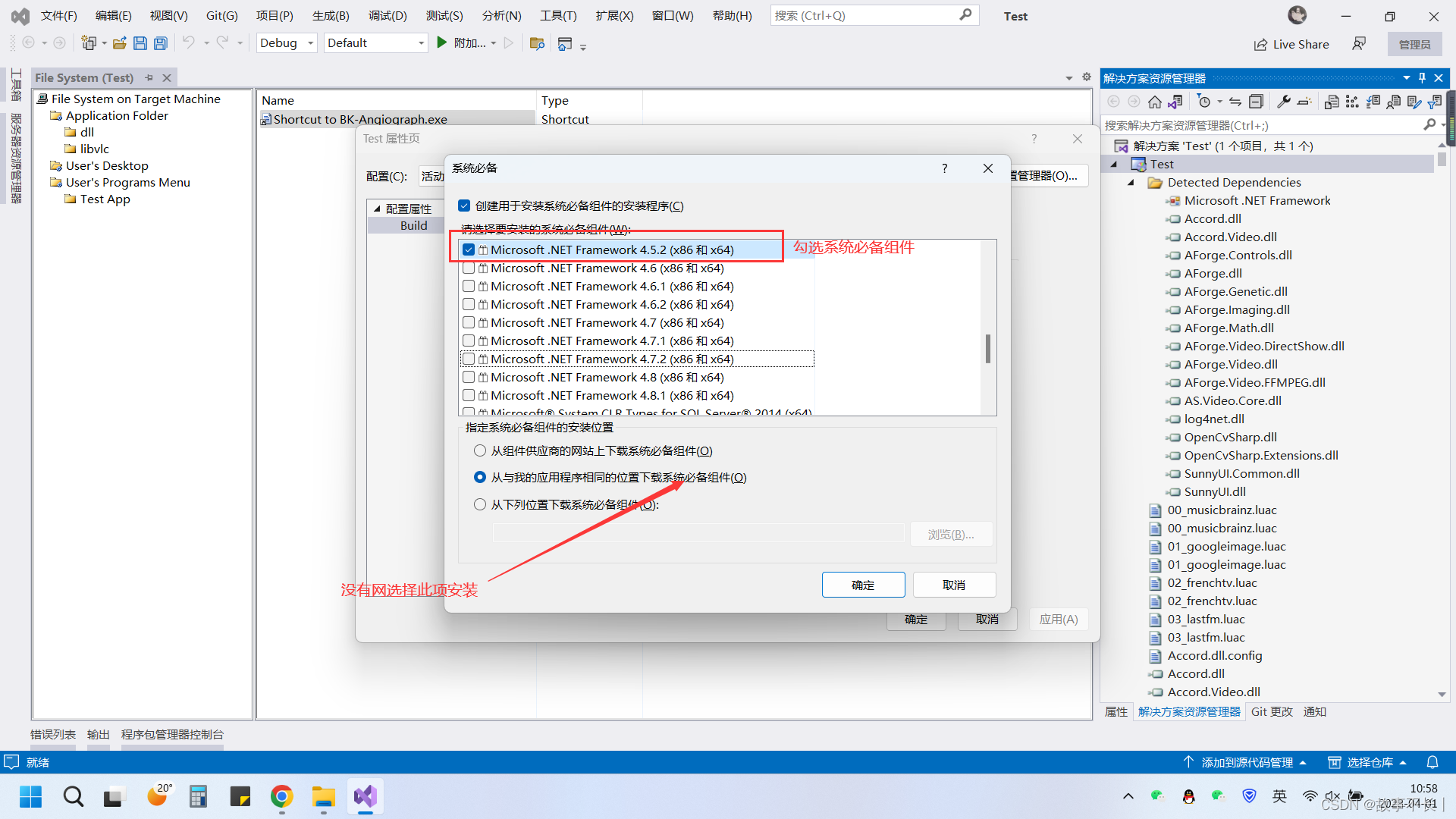Uncheck .NET Framework 4.5.2 prerequisite

tap(469, 249)
